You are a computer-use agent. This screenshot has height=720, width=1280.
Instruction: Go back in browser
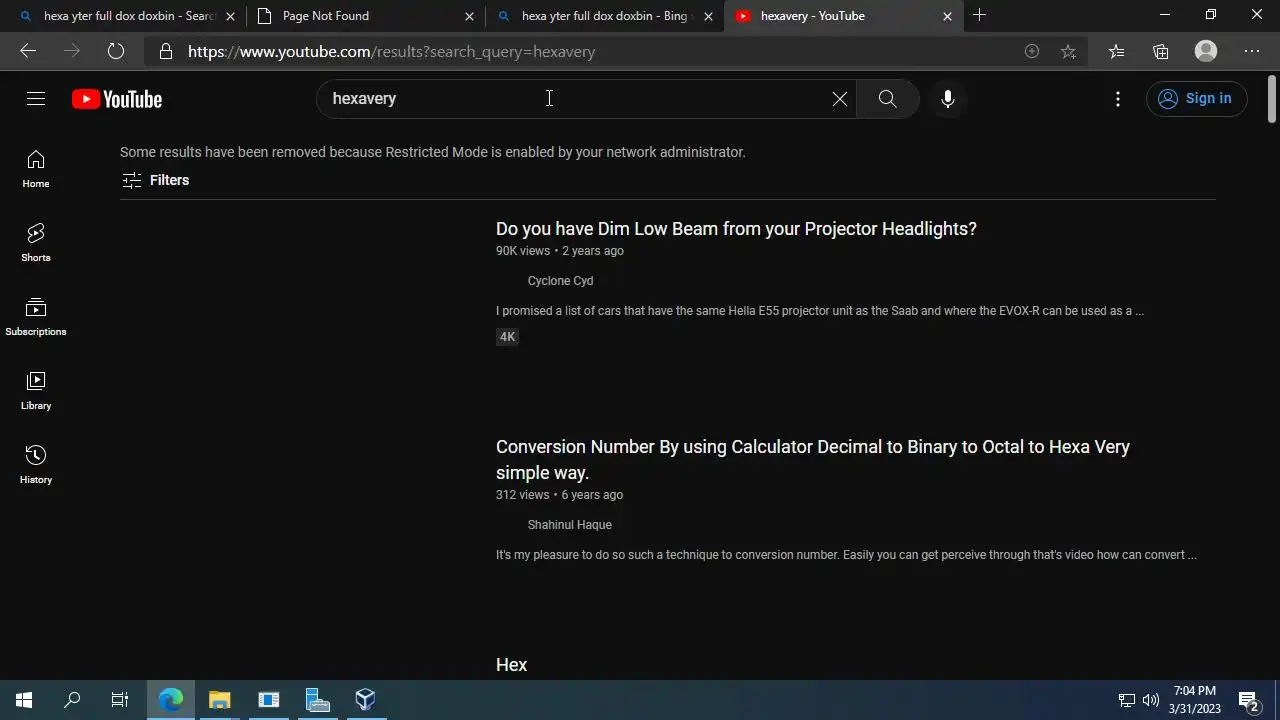[x=28, y=51]
